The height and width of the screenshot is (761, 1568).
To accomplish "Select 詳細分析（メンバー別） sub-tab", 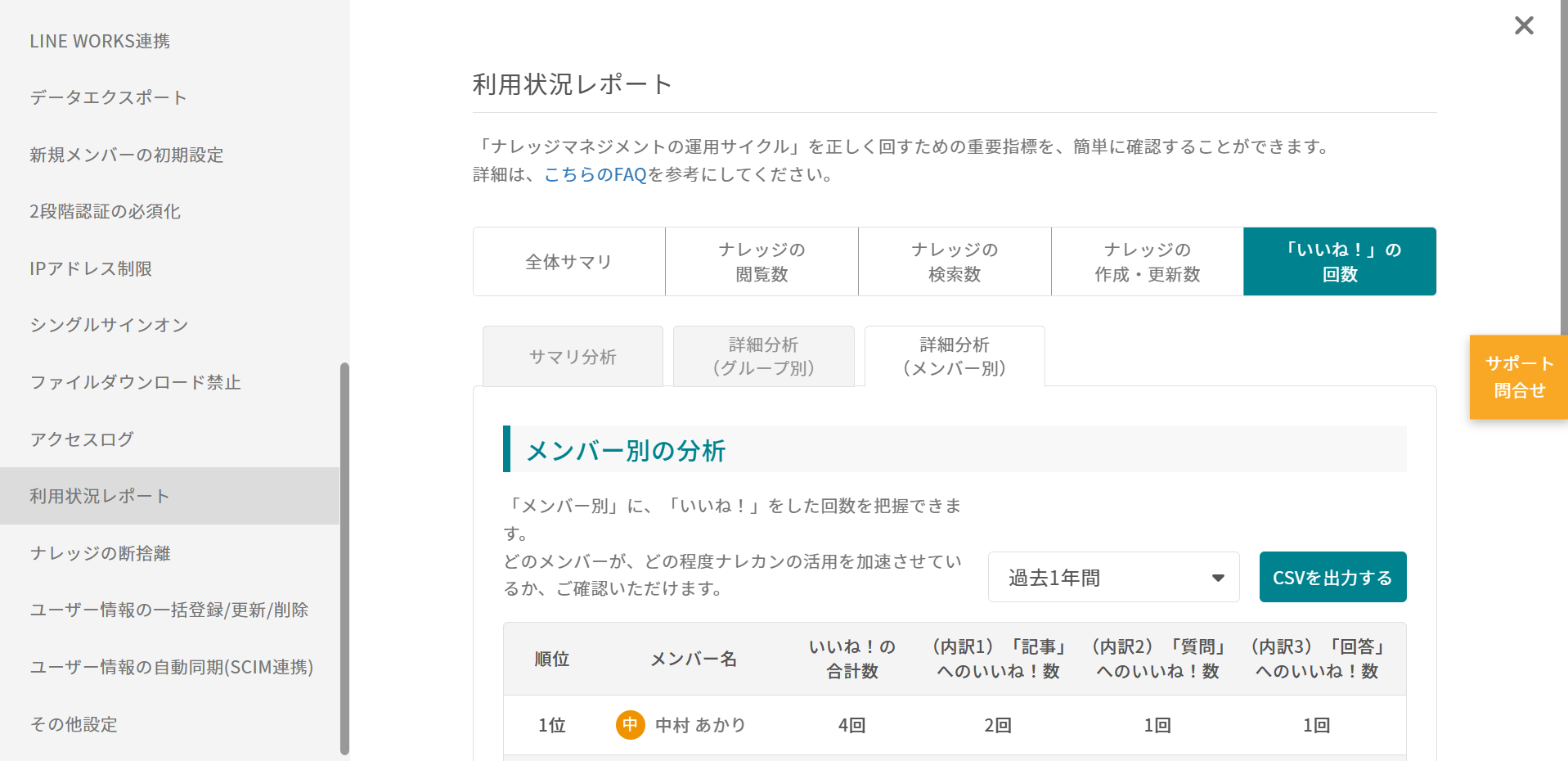I will (954, 357).
